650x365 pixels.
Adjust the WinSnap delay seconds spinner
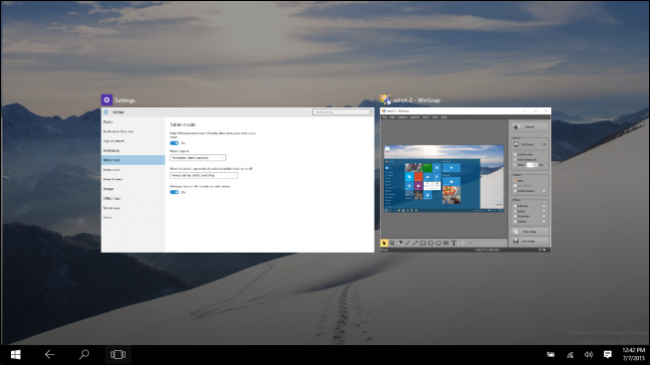532,165
